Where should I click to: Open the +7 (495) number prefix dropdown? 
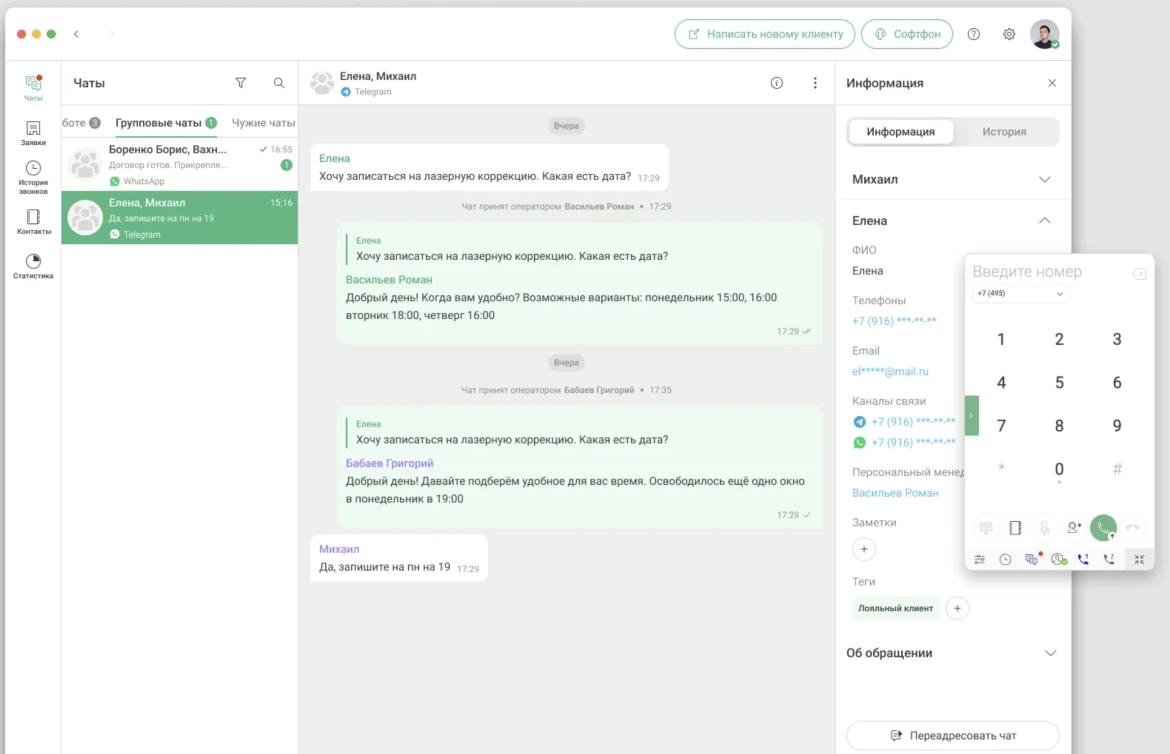coord(1020,294)
